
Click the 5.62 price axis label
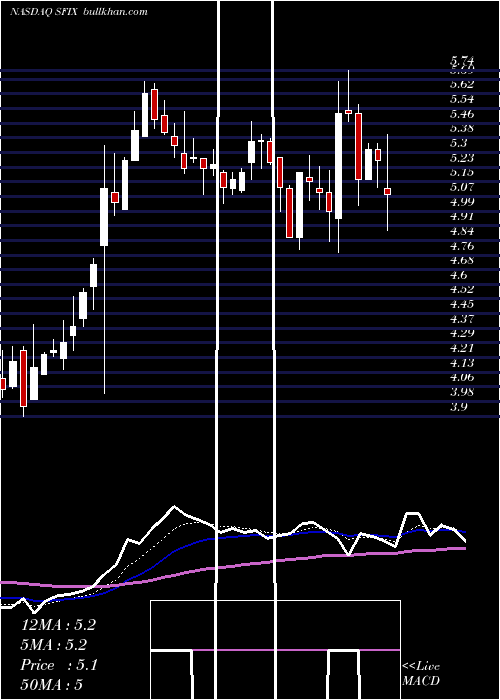click(462, 84)
